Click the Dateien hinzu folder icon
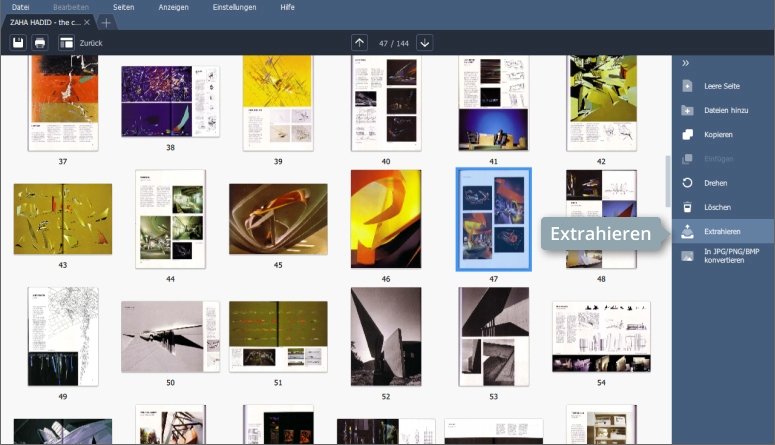The height and width of the screenshot is (445, 775). 687,110
